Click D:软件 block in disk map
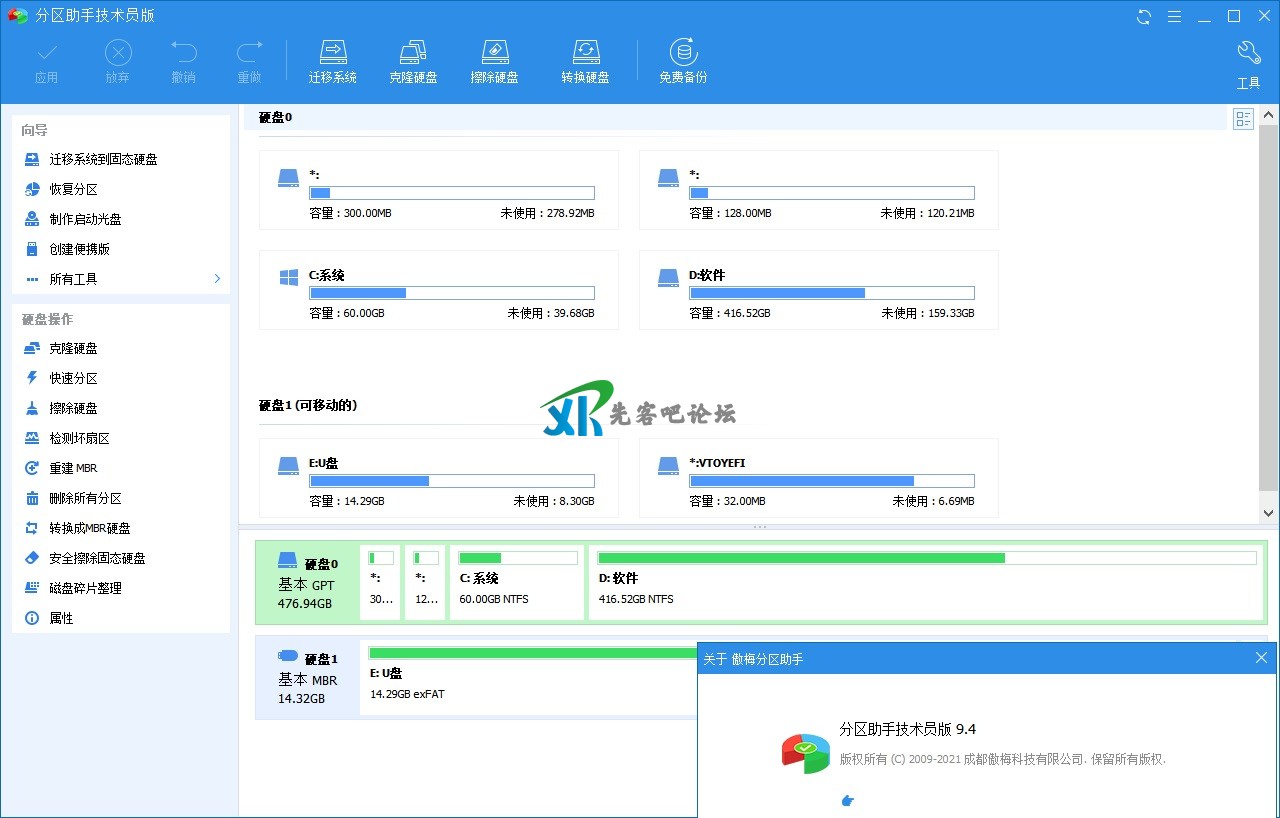Image resolution: width=1280 pixels, height=818 pixels. click(x=926, y=580)
